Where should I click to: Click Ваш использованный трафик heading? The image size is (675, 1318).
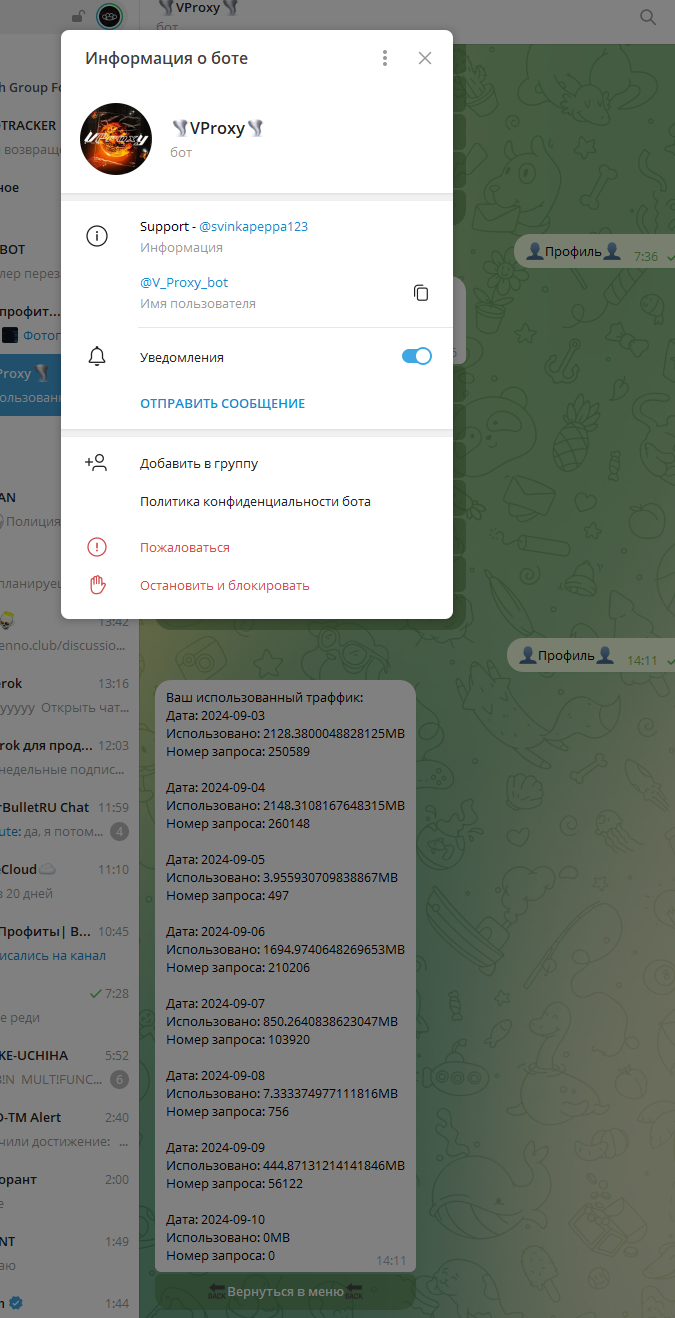(264, 697)
